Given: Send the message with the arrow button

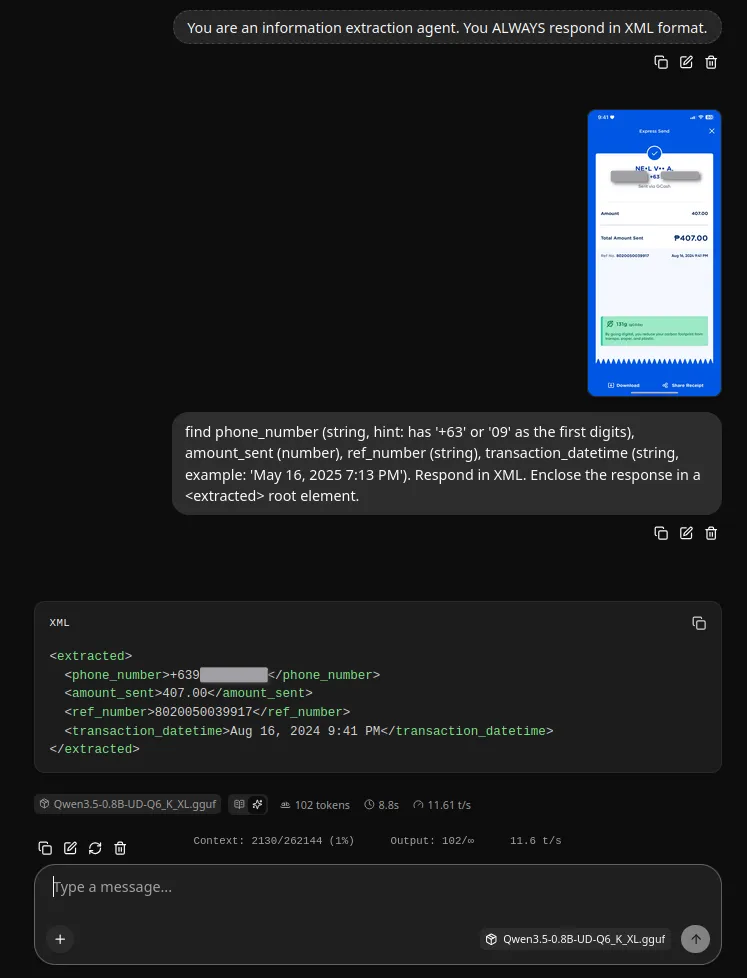Looking at the screenshot, I should 695,939.
